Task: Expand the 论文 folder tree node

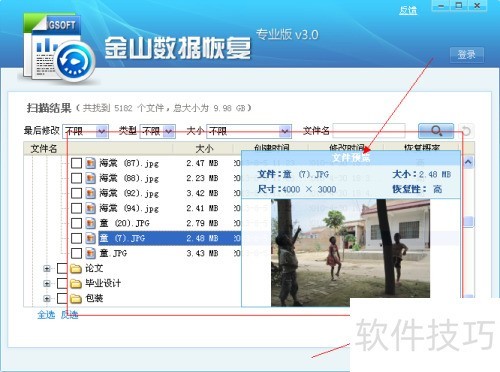Action: [x=47, y=268]
